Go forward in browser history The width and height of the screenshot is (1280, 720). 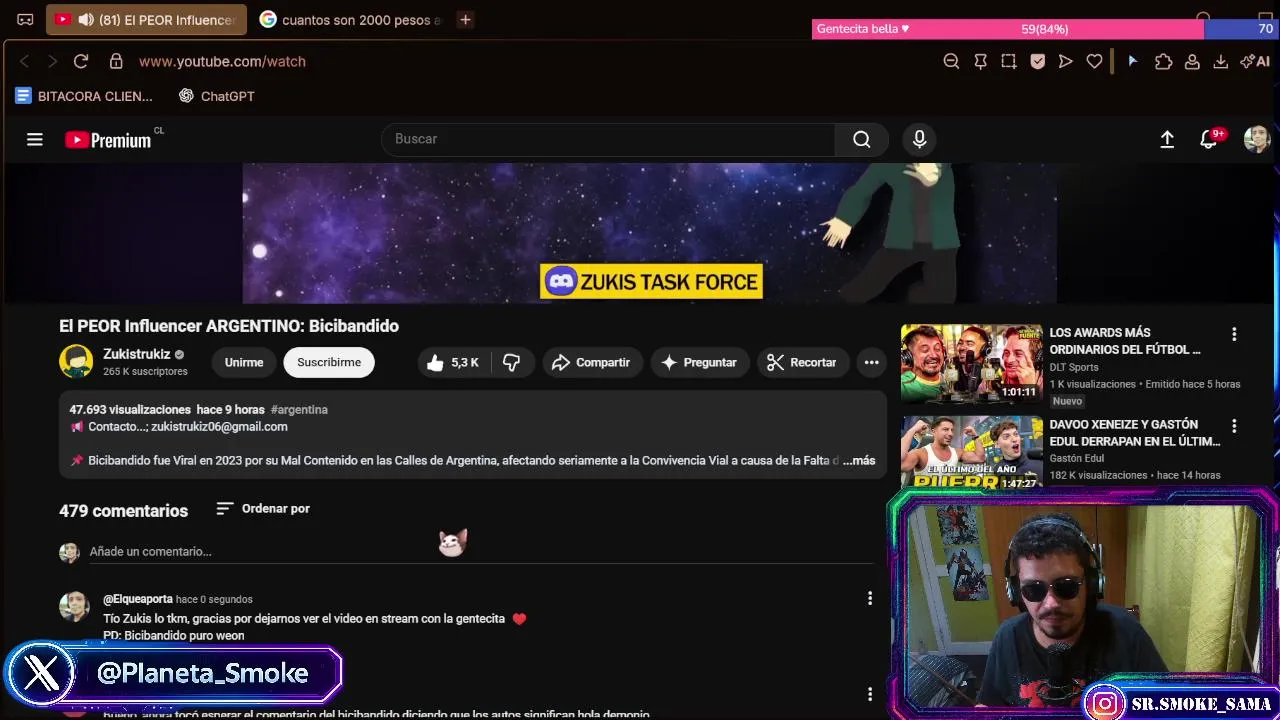click(52, 61)
